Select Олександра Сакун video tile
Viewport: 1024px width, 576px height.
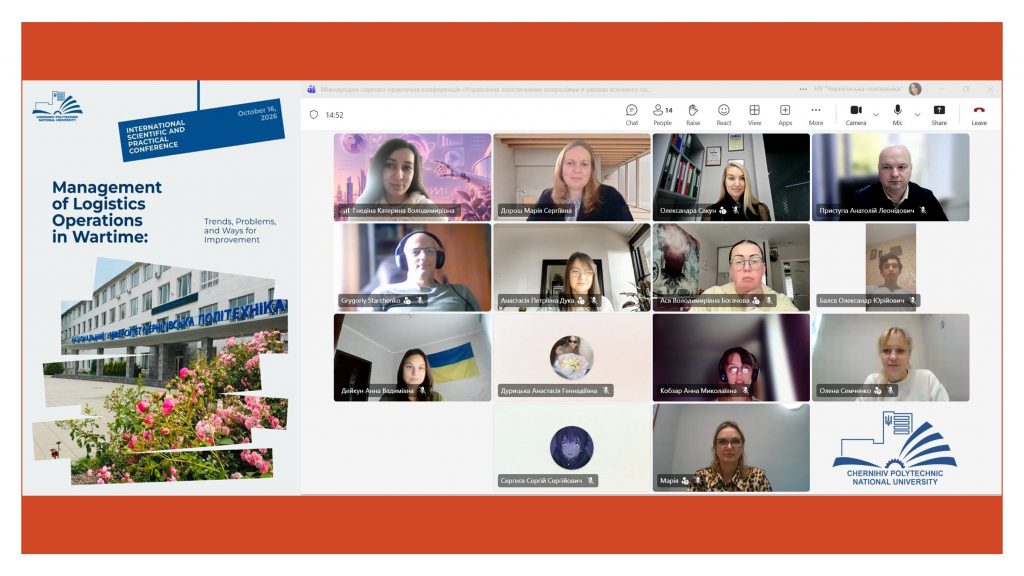coord(731,177)
